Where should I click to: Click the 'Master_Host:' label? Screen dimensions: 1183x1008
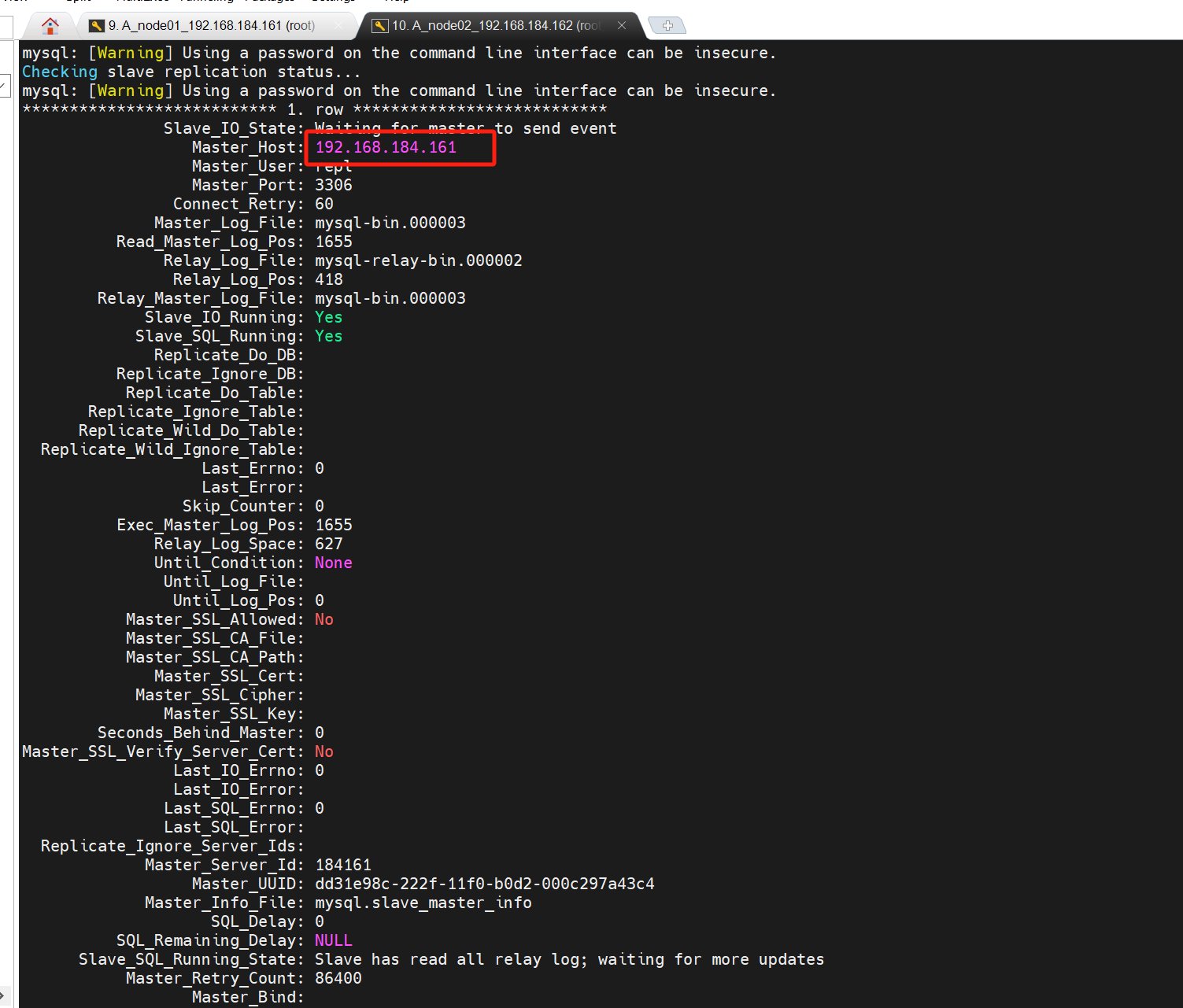pos(248,147)
